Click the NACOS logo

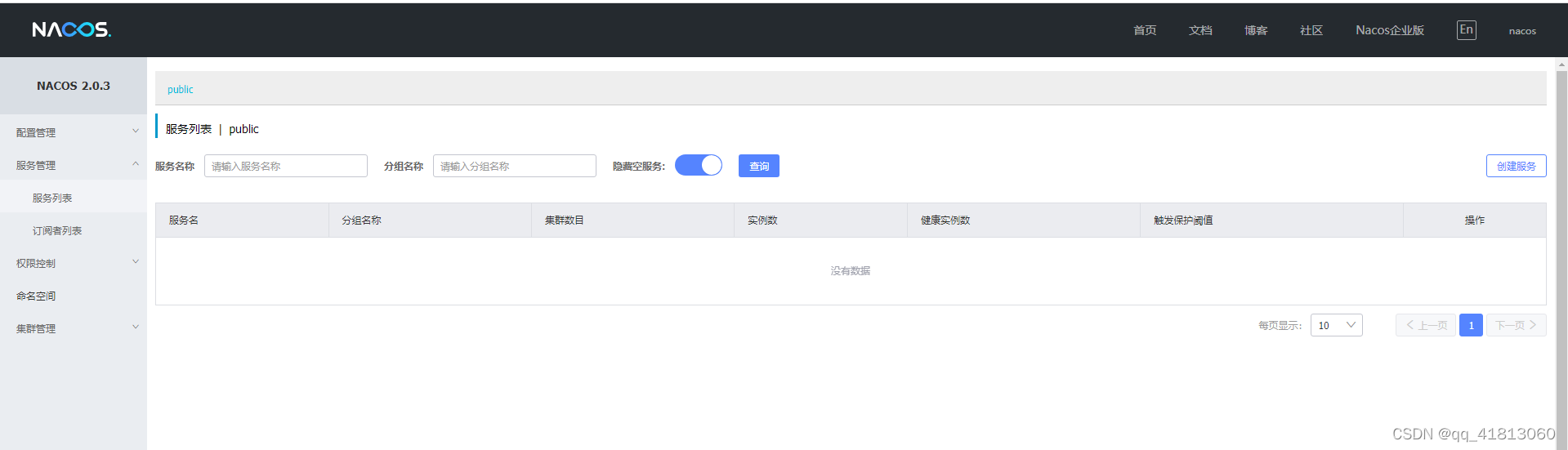(x=71, y=29)
